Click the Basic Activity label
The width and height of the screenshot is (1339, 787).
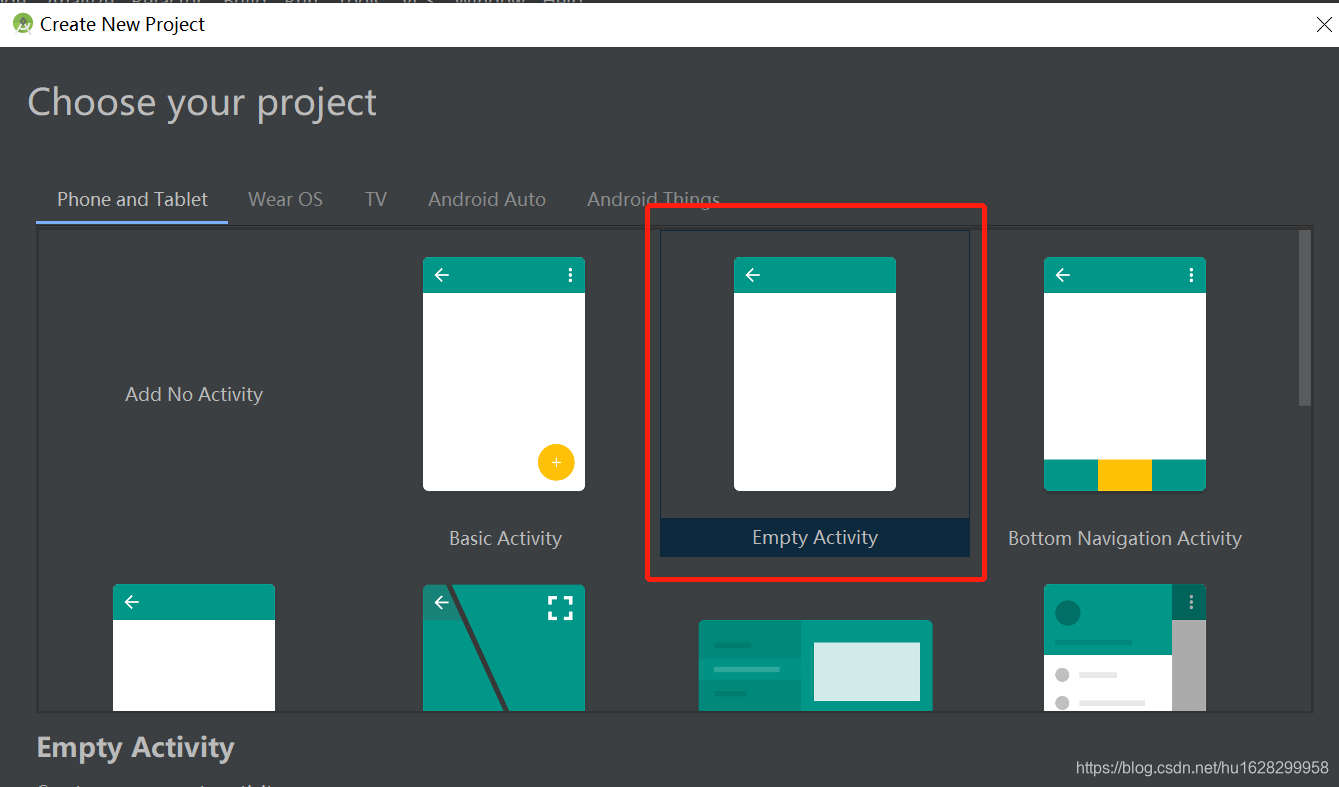[x=505, y=538]
